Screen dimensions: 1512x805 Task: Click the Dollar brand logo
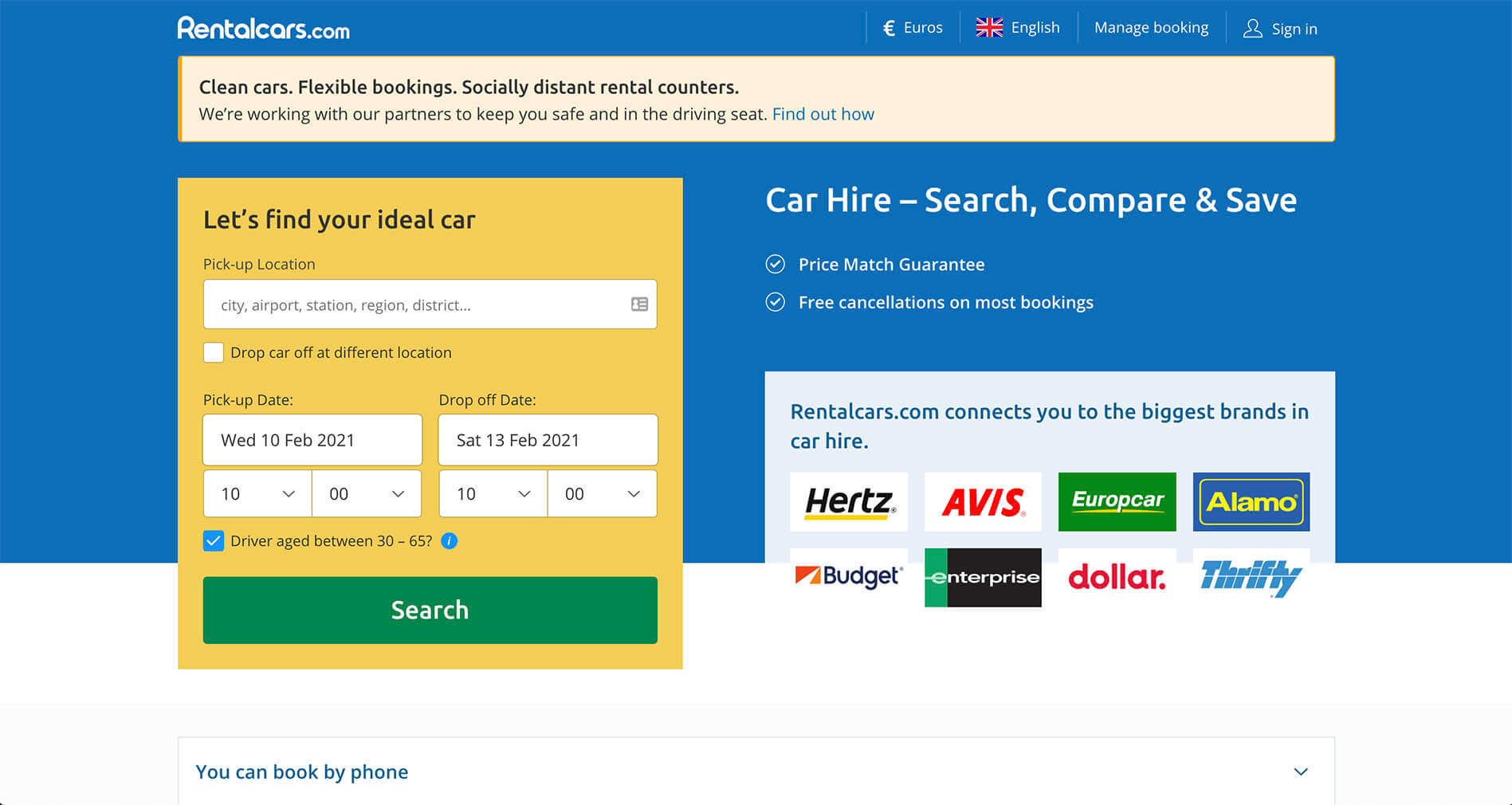1117,577
